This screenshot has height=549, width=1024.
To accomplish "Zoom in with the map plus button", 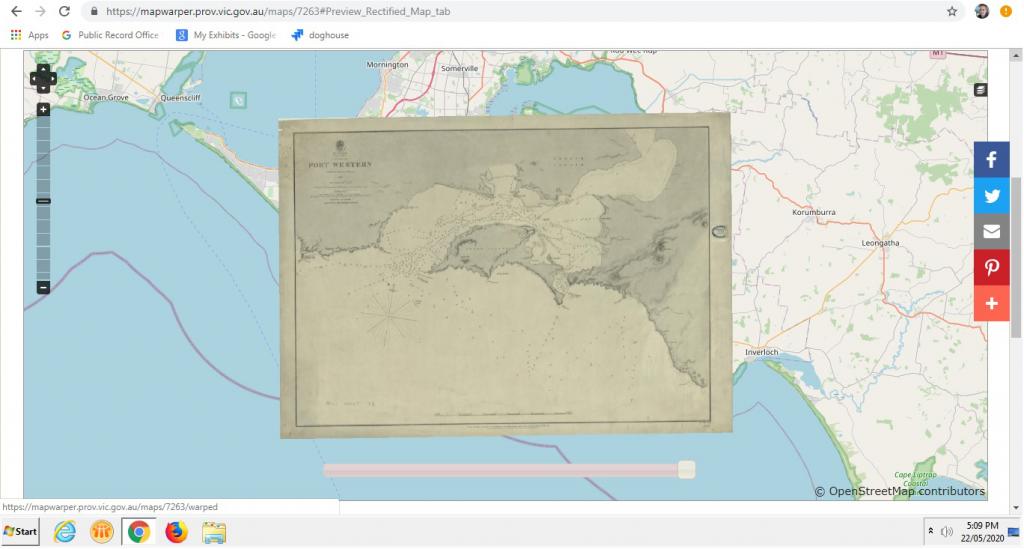I will pyautogui.click(x=43, y=109).
